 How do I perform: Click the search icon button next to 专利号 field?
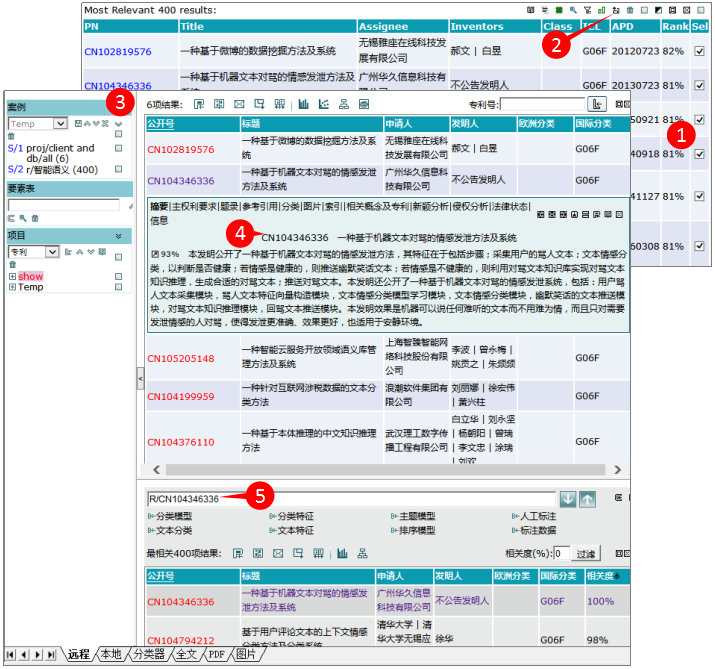coord(598,104)
